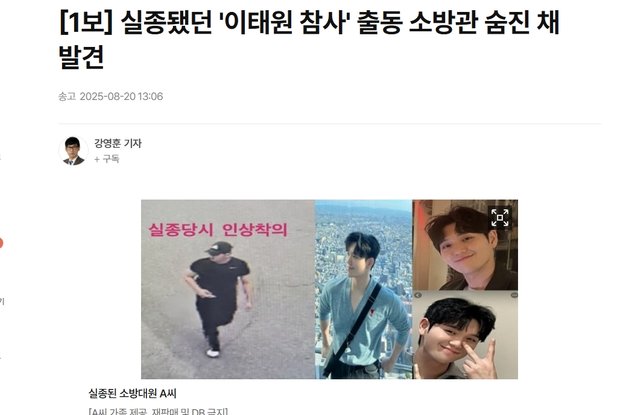
Task: Click the word 발견 on the headline's second line
Action: coord(82,57)
